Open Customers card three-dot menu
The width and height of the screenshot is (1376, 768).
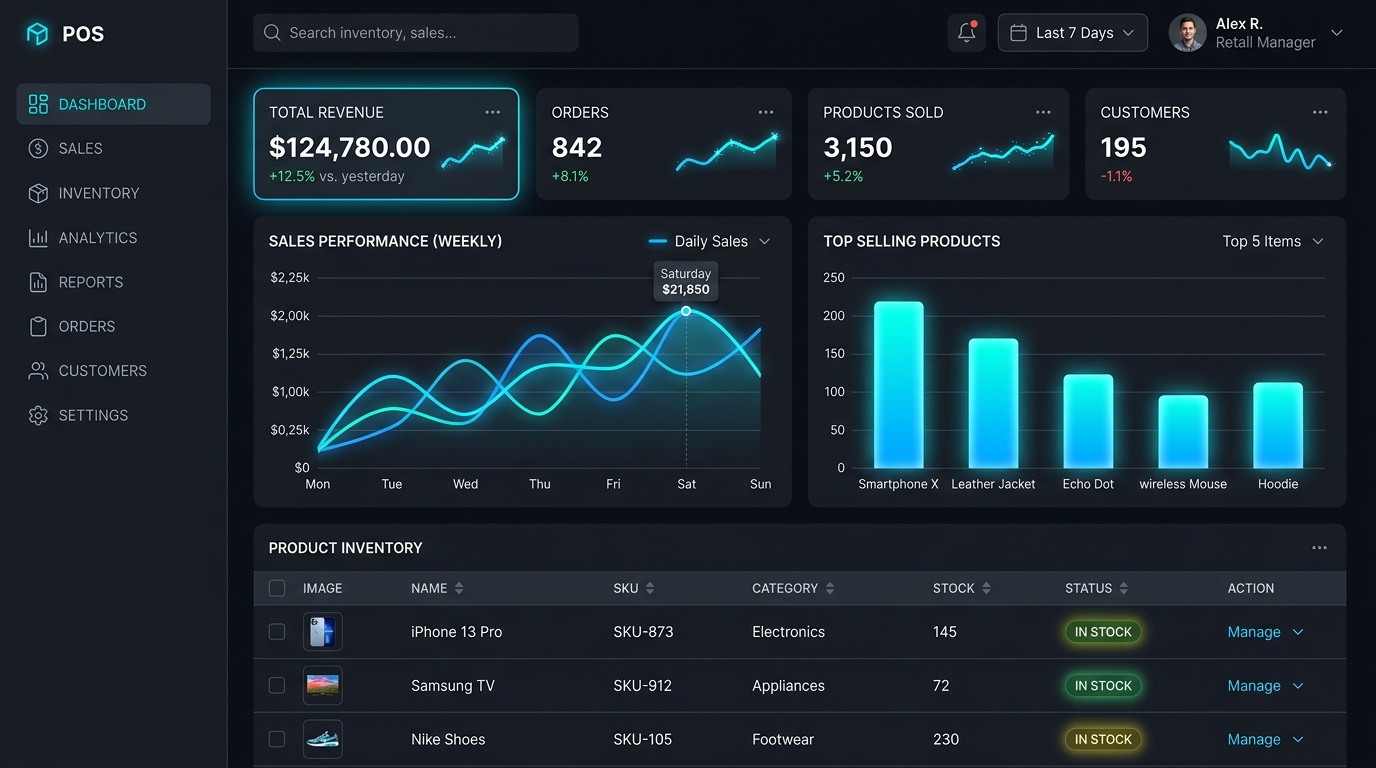tap(1320, 112)
